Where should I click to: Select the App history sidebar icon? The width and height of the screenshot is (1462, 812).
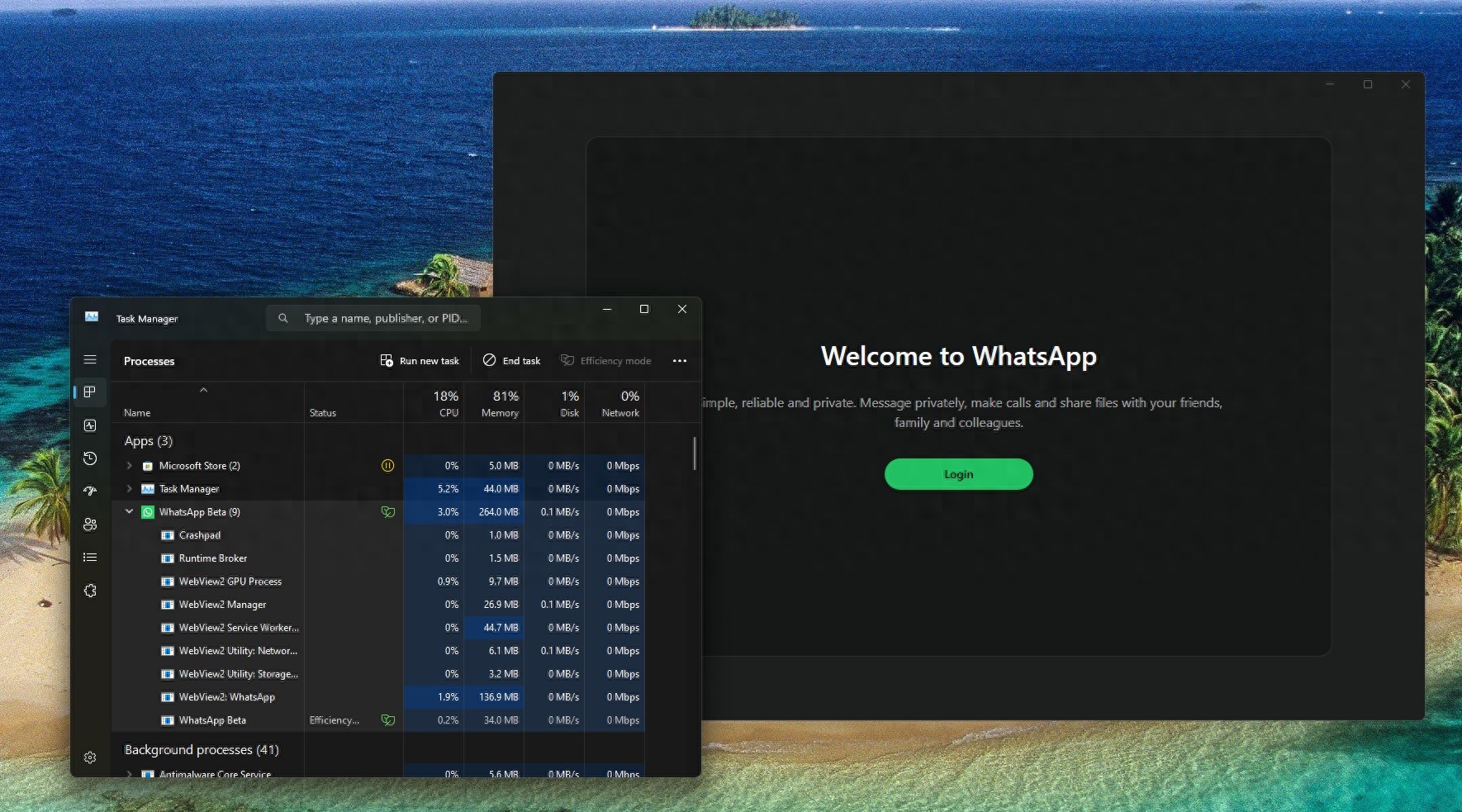pos(90,458)
